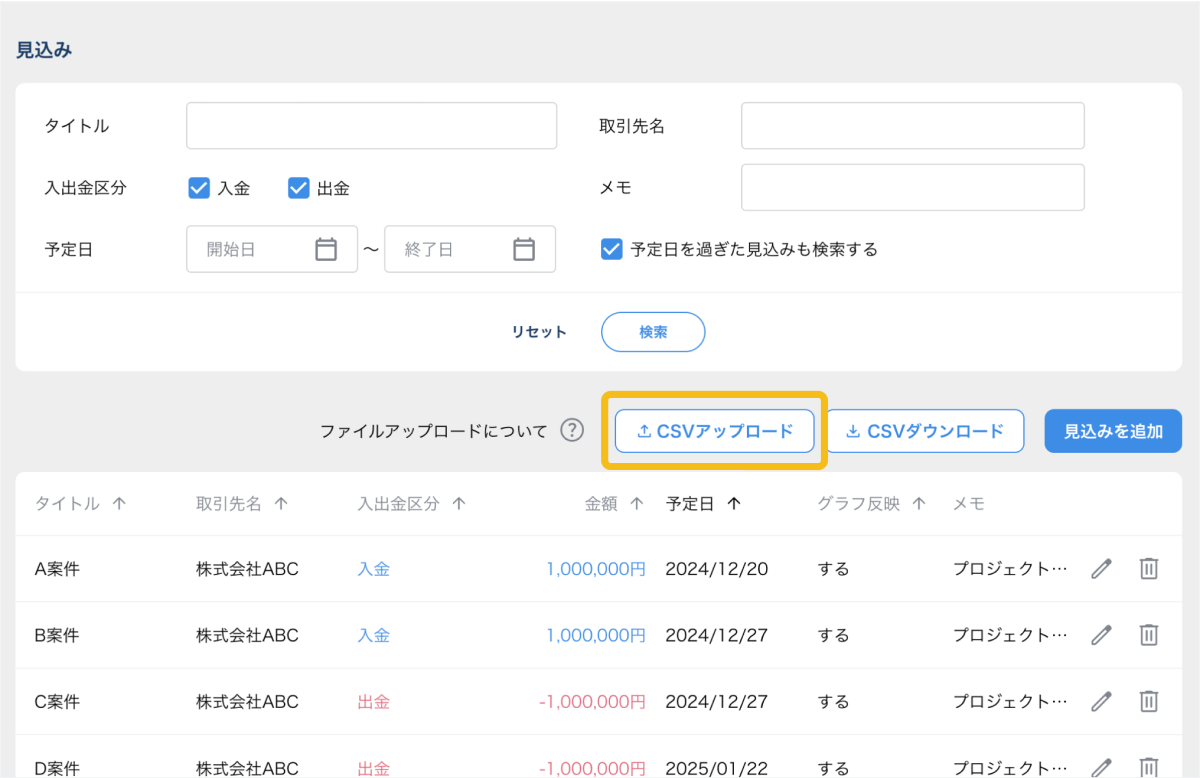Focus the タイトル text input field

coord(371,126)
